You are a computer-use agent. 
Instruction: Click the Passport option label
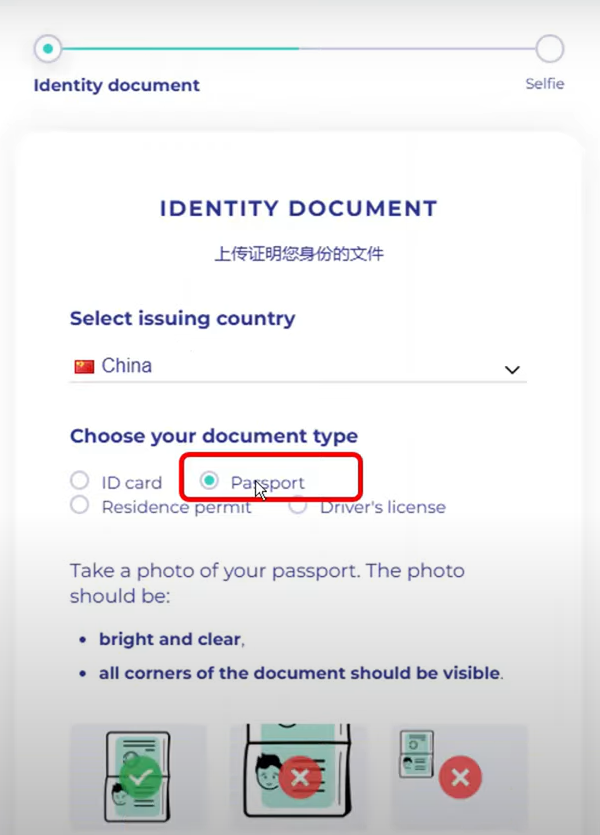(x=267, y=483)
